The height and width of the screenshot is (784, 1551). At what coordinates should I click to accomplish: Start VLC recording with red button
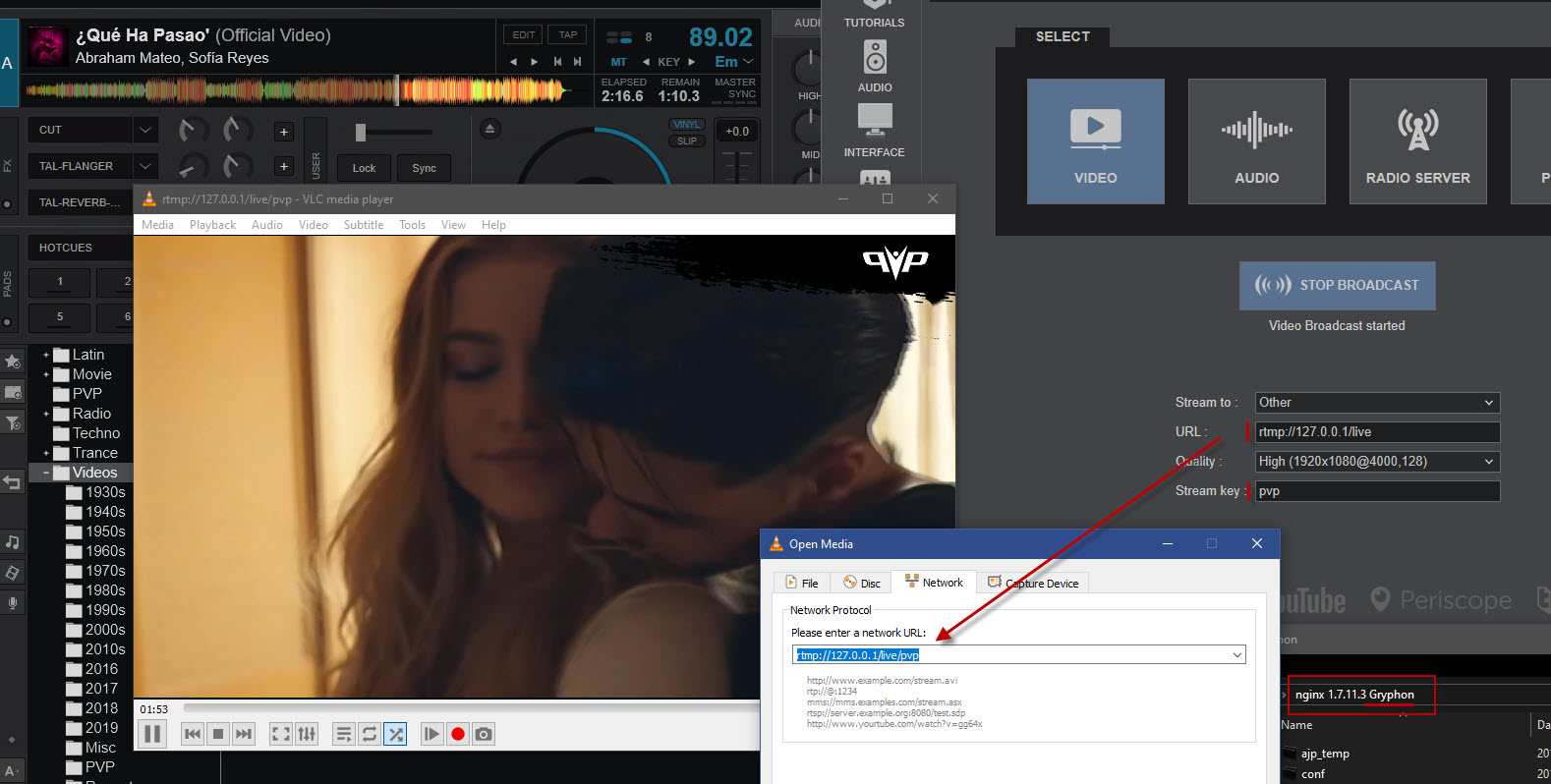click(x=457, y=734)
